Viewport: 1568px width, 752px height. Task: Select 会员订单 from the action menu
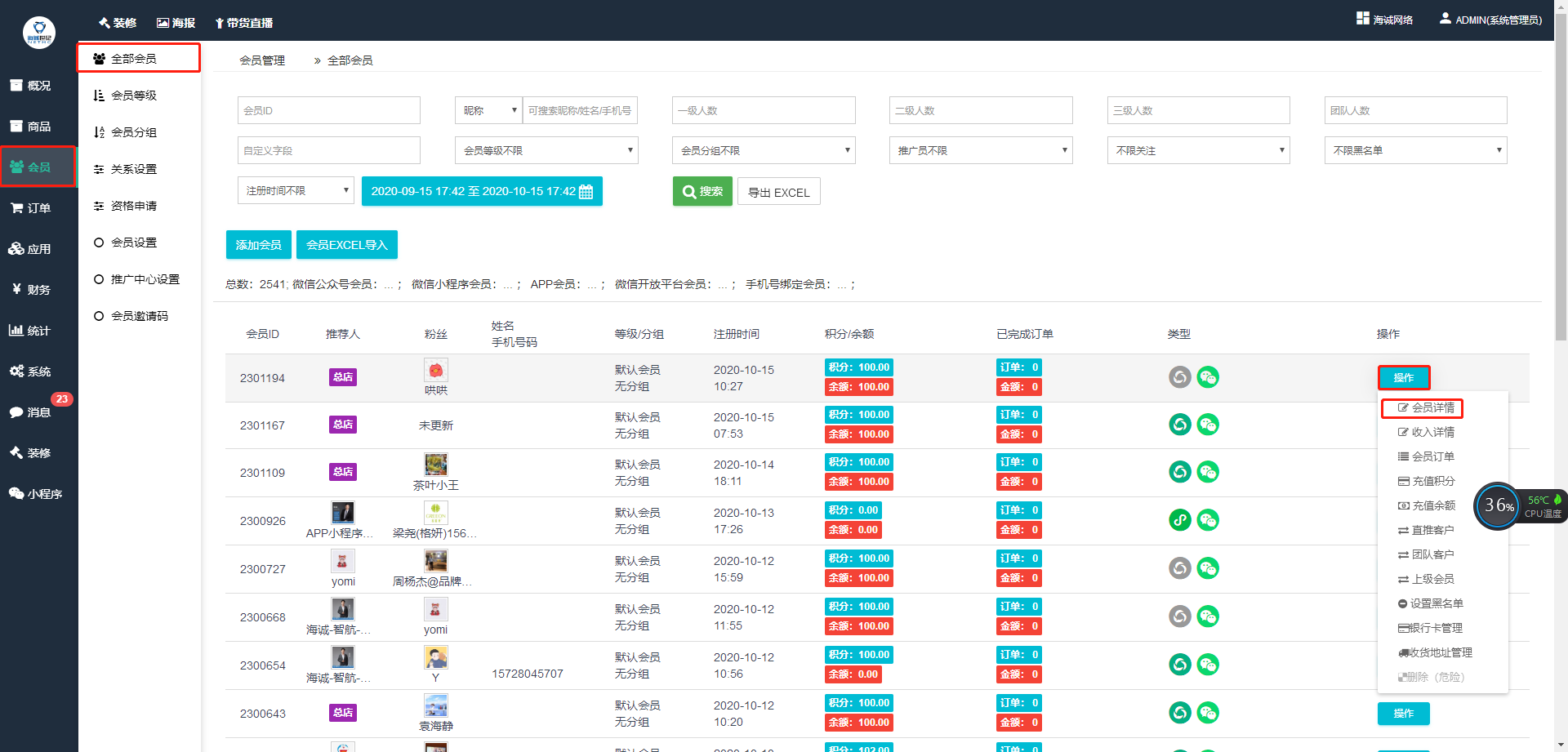click(x=1426, y=456)
